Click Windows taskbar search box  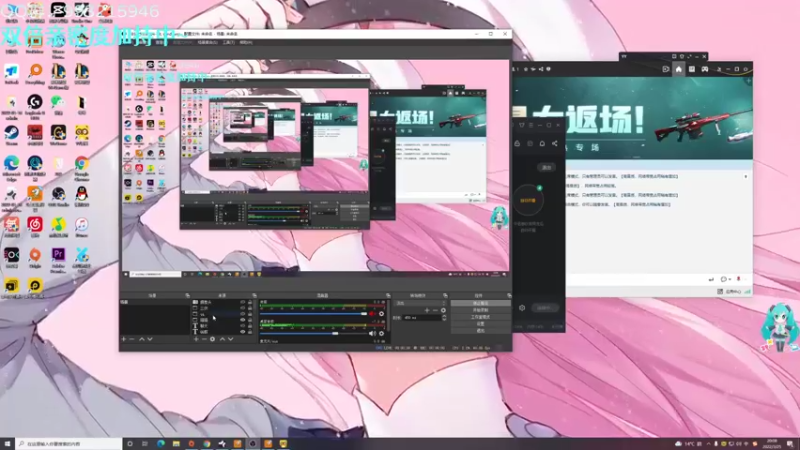[68, 444]
